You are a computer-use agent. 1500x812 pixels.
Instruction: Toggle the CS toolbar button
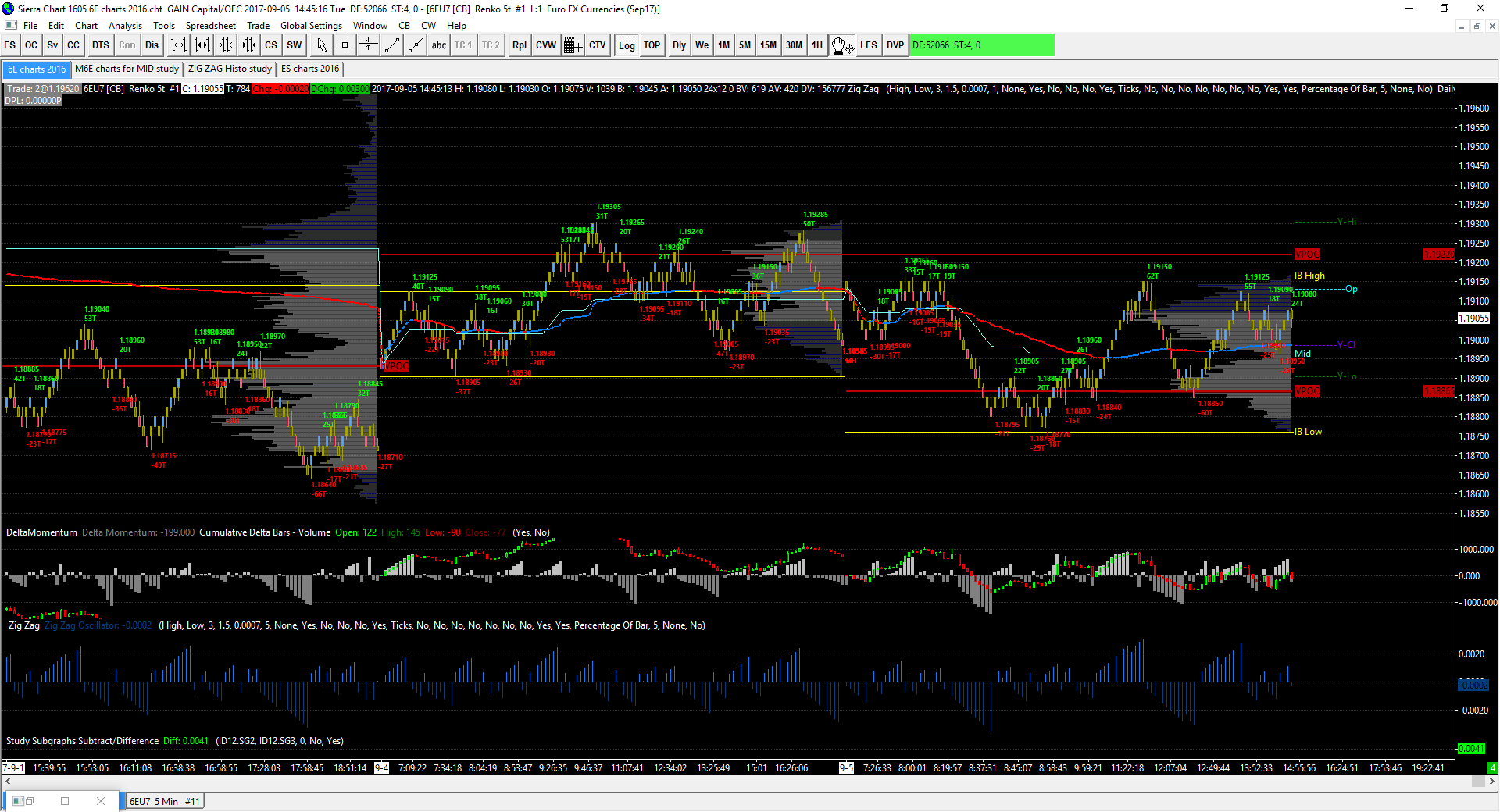[271, 45]
